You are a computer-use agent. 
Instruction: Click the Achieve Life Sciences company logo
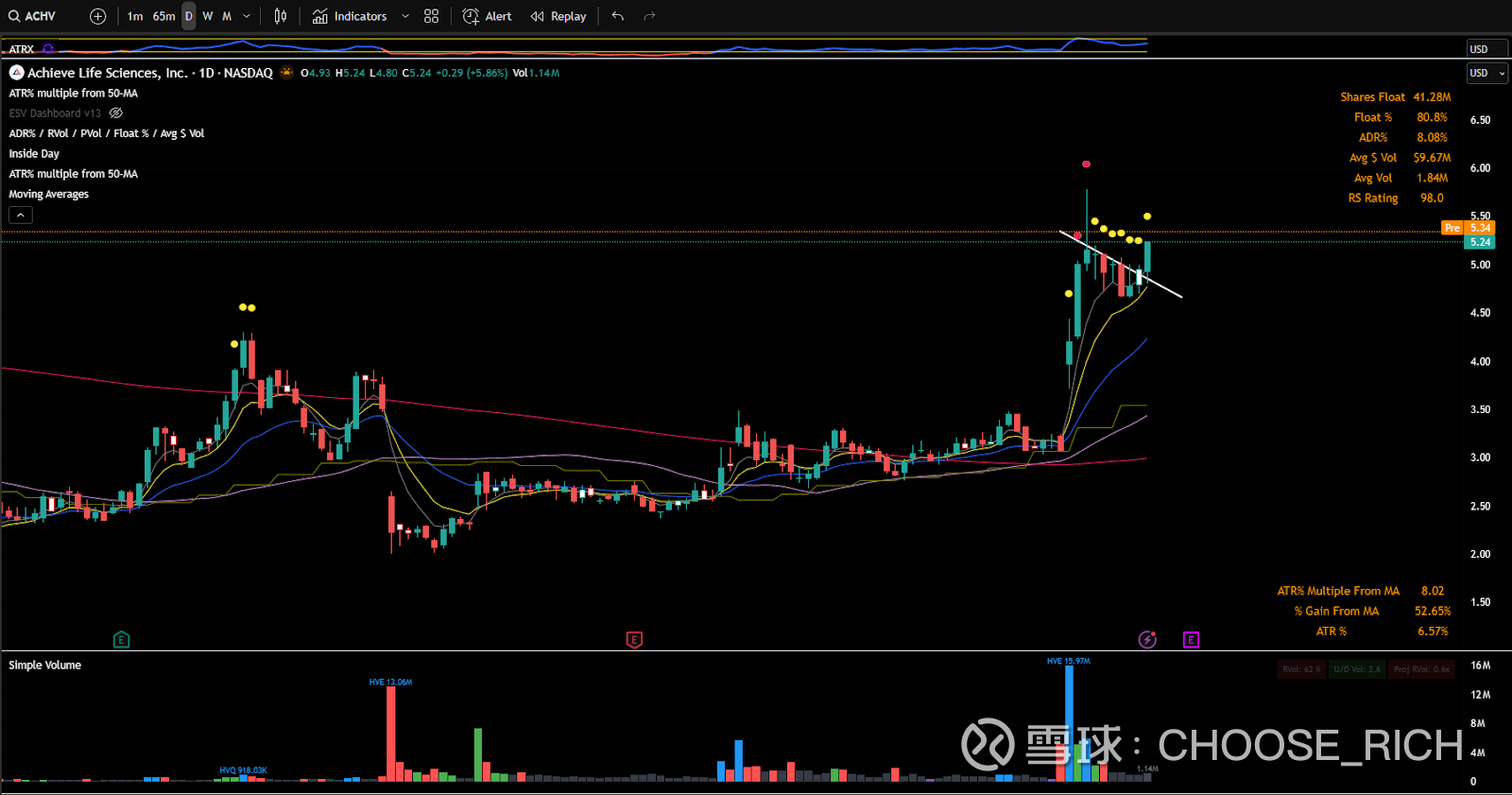16,73
